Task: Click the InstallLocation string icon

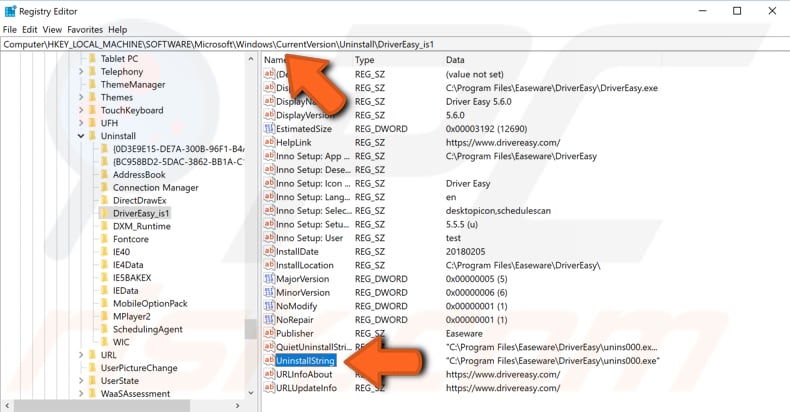Action: [269, 264]
